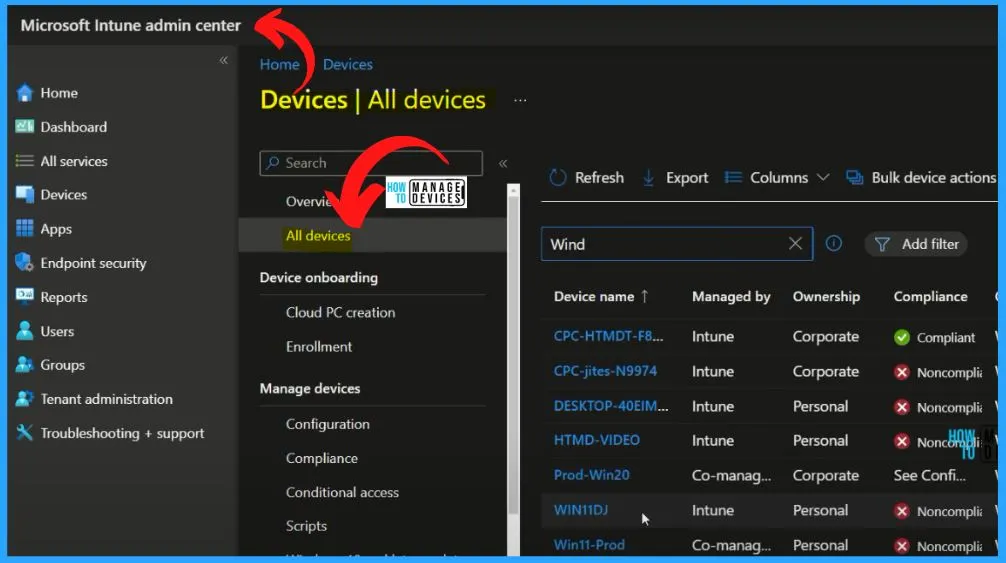Open Conditional access item
1006x563 pixels.
343,492
